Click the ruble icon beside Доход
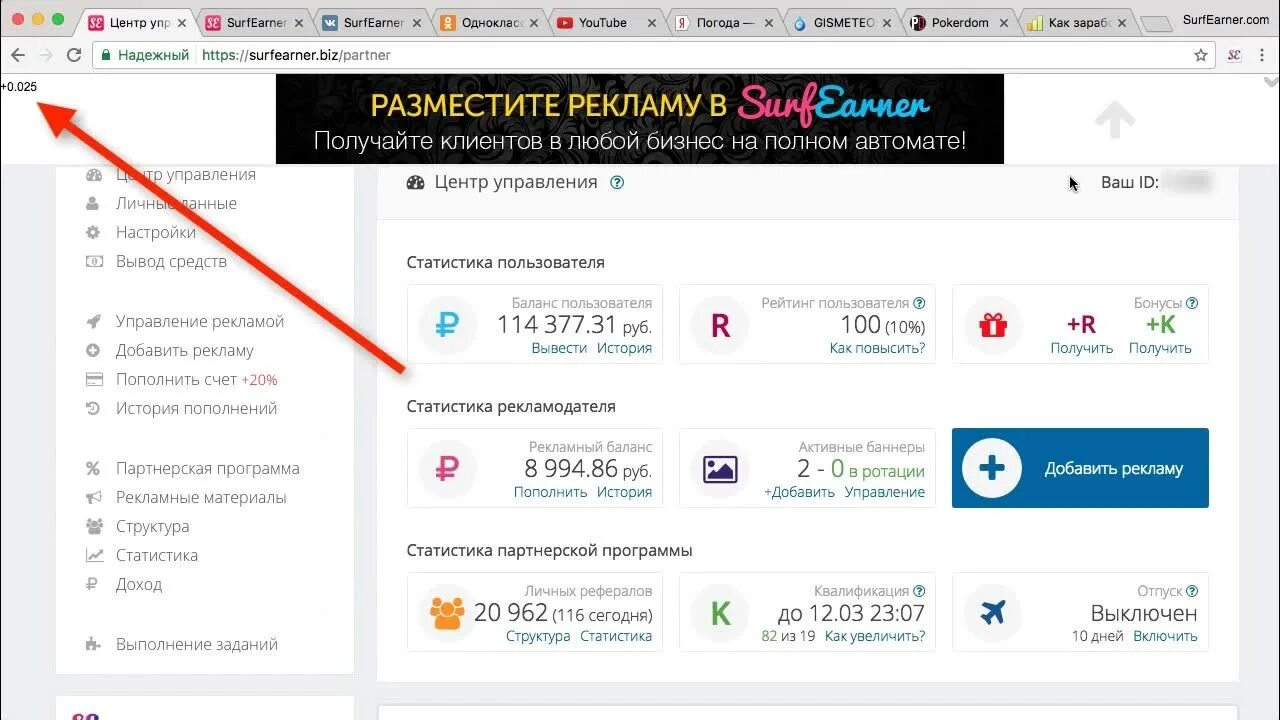Screen dimensions: 1280x720 pos(92,585)
